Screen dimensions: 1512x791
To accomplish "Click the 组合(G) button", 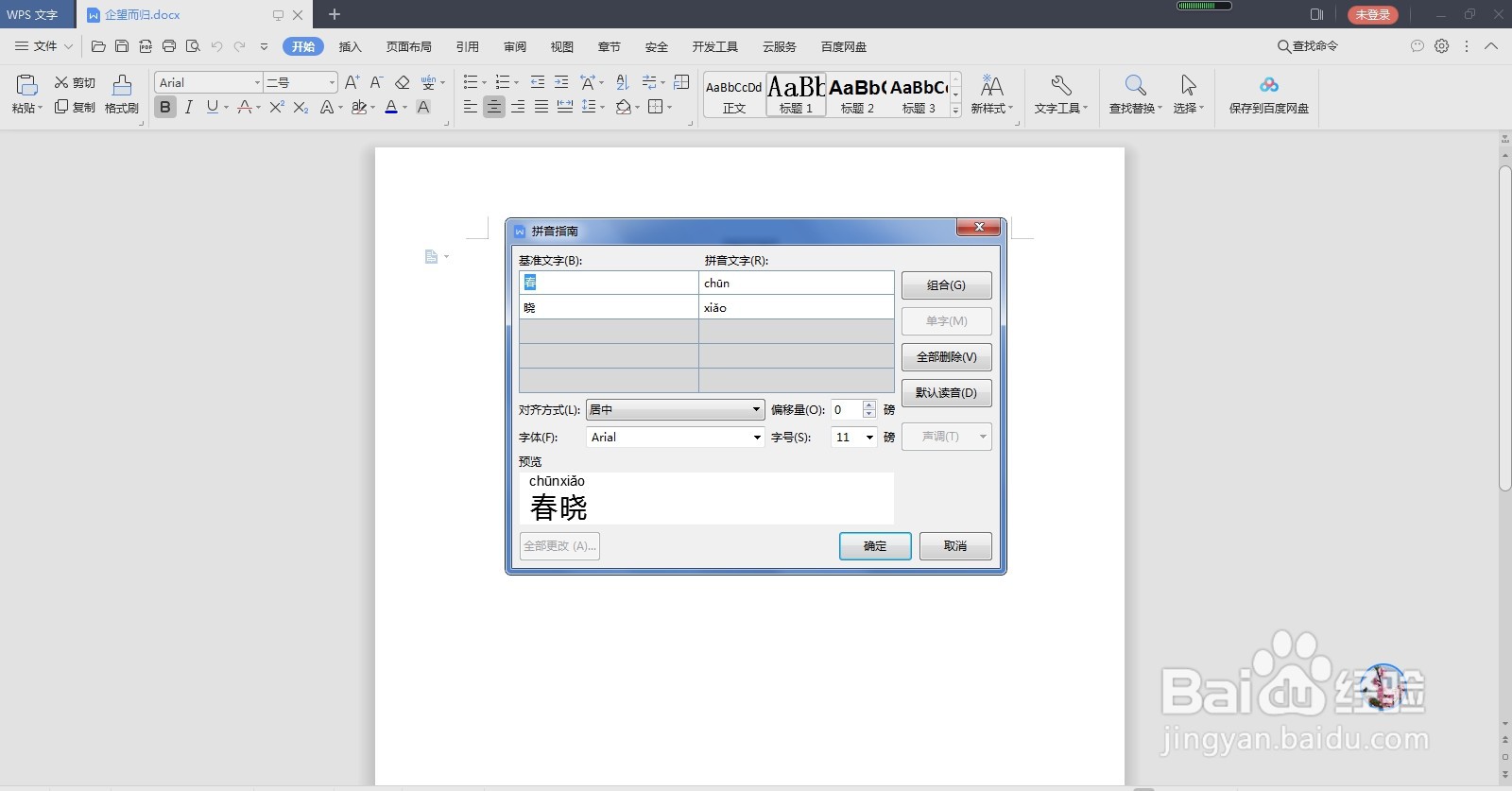I will pos(946,285).
